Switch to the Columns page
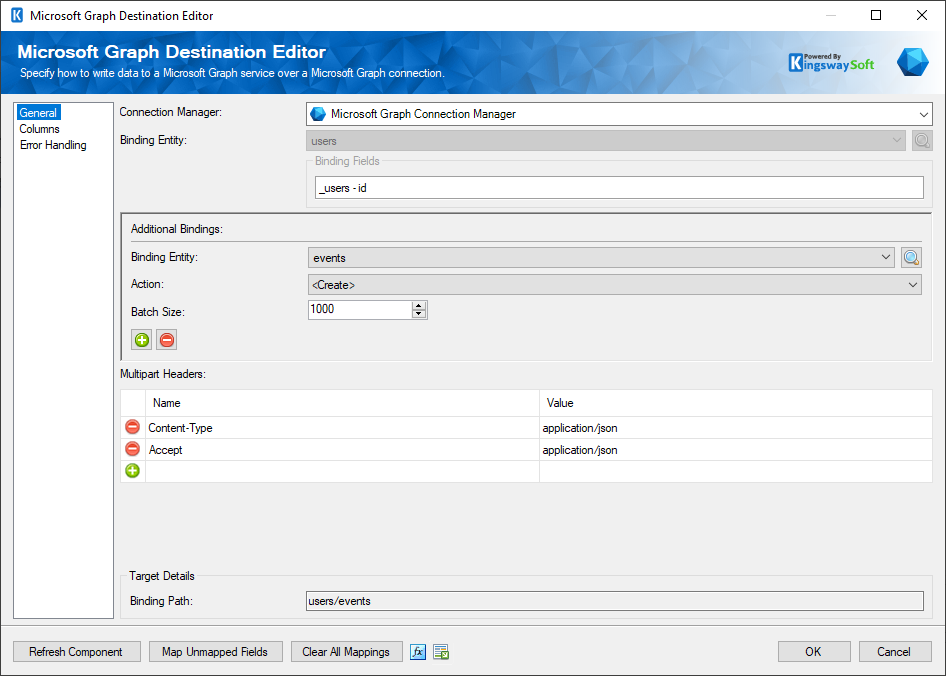 (39, 129)
